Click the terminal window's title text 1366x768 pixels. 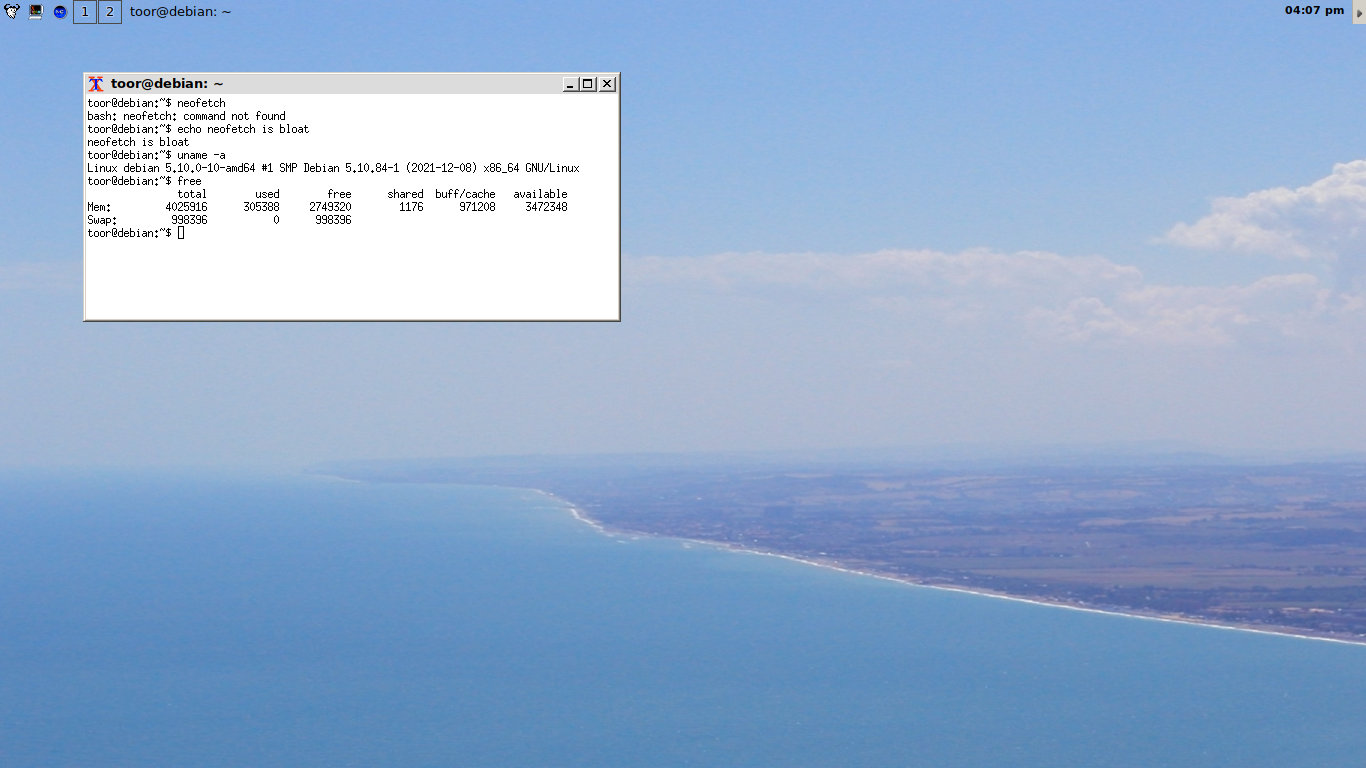[167, 84]
